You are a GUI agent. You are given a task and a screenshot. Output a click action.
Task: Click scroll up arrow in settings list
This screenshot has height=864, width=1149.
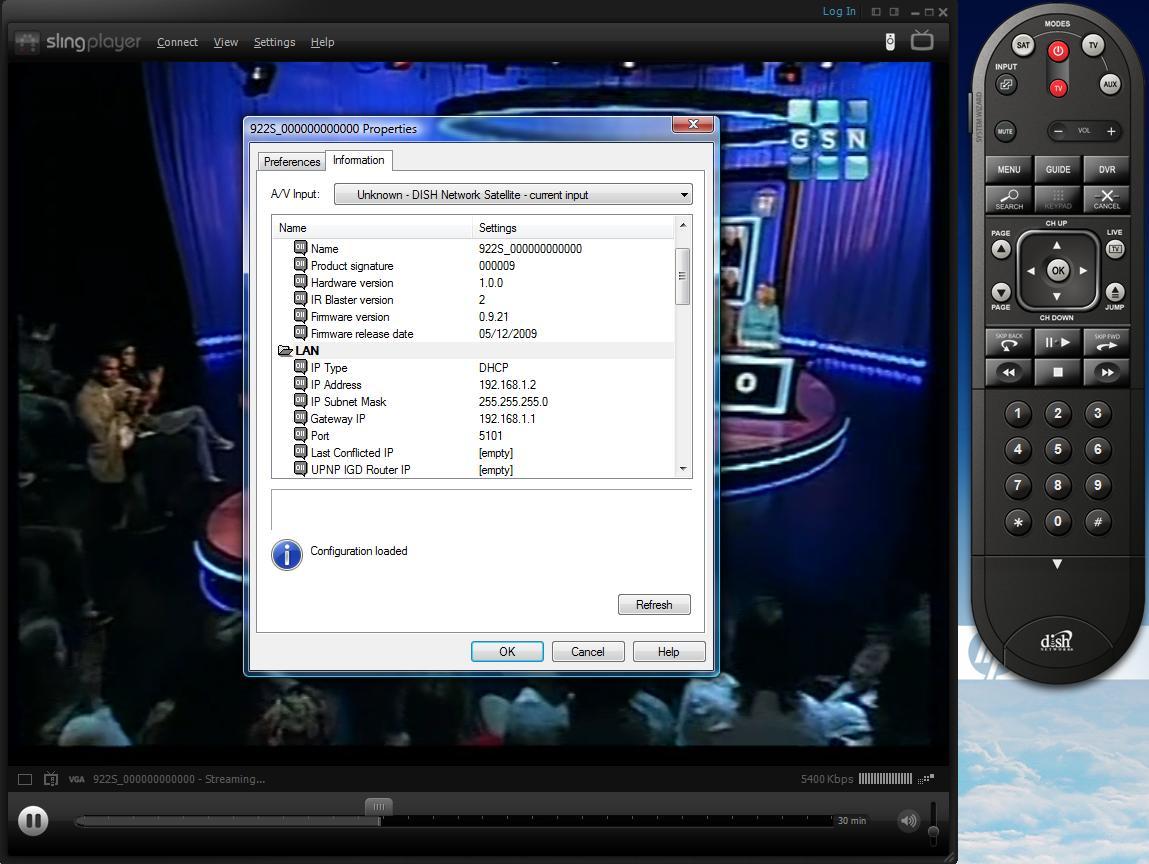pyautogui.click(x=683, y=225)
